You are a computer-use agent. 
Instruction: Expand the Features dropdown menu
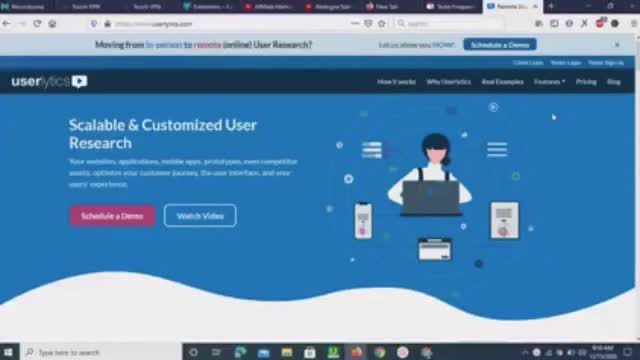click(x=549, y=82)
